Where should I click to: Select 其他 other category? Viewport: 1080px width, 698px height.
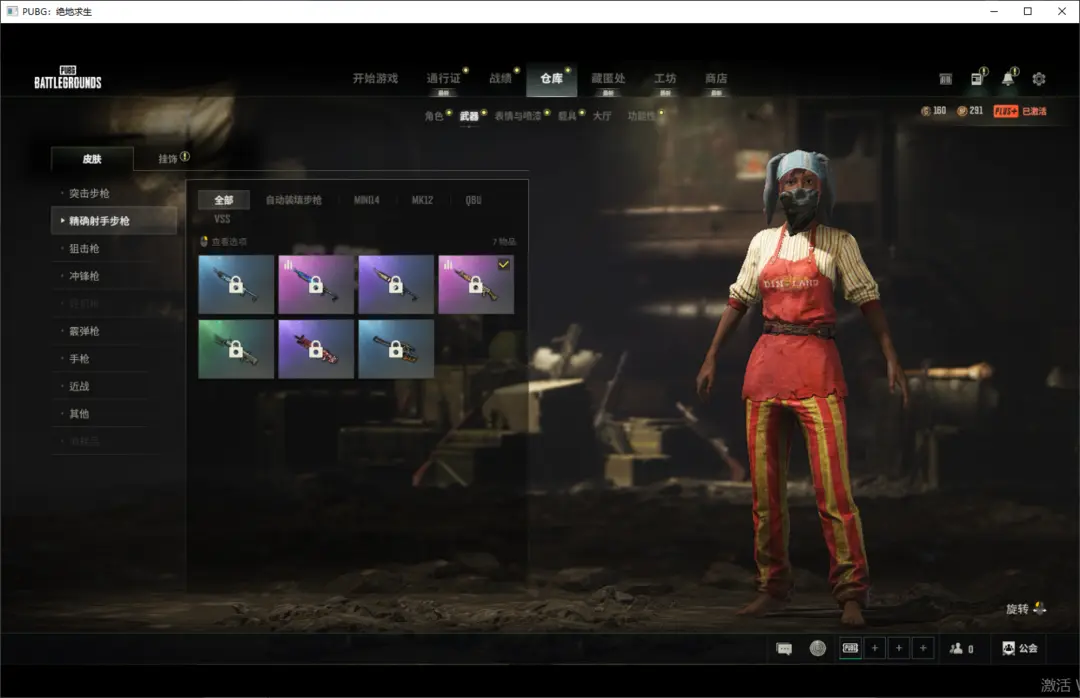pyautogui.click(x=79, y=414)
